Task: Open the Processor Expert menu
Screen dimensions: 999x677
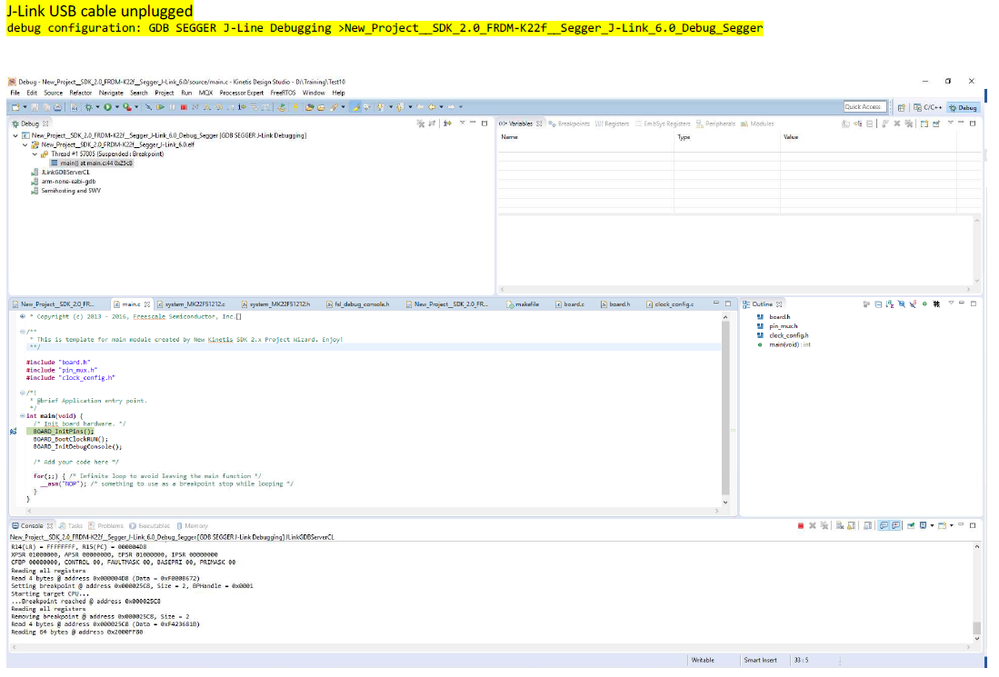Action: 241,93
